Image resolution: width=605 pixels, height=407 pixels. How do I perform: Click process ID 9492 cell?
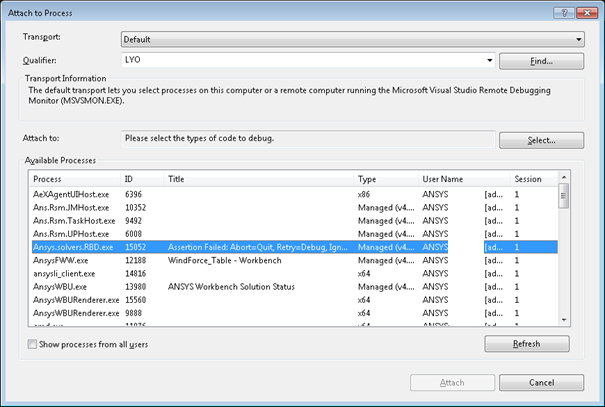134,221
